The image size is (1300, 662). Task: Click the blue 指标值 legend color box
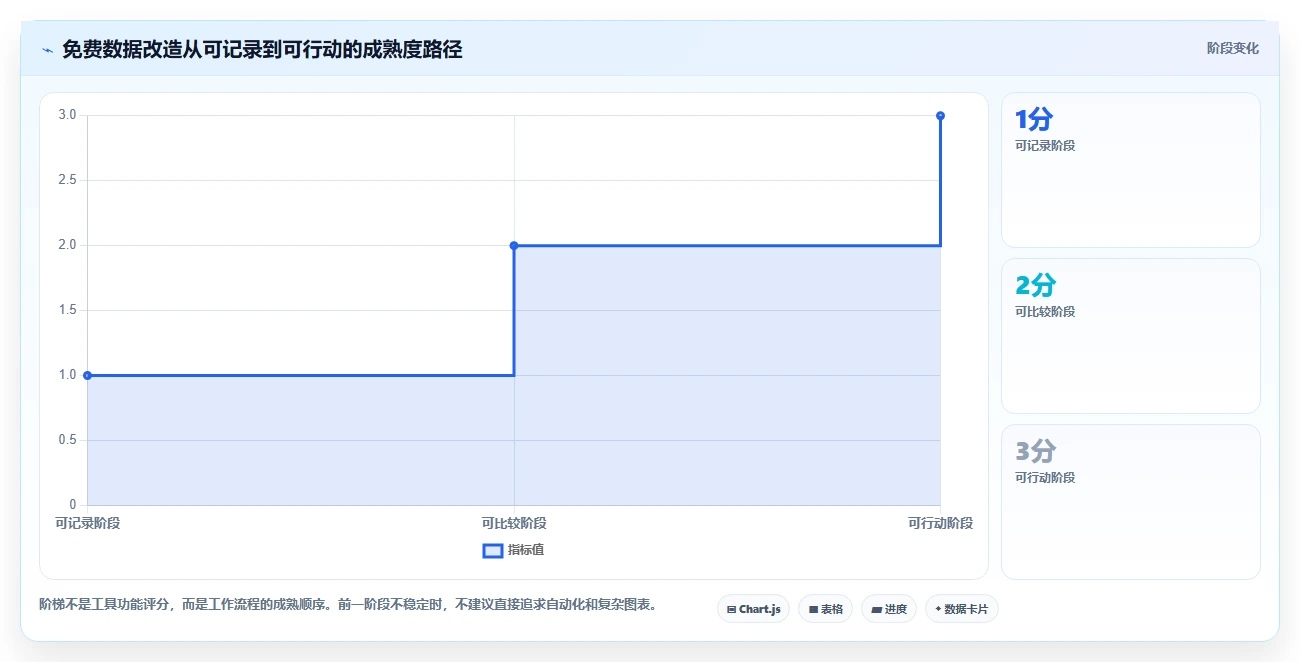pos(493,550)
